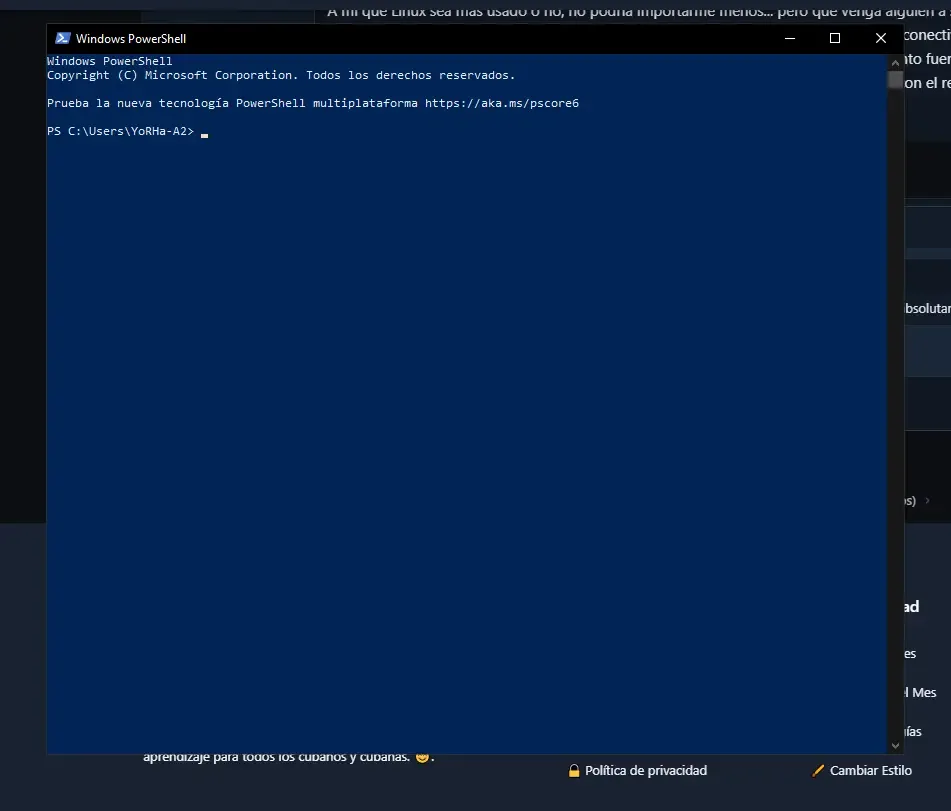
Task: Click the PowerShell icon in the title bar
Action: (x=62, y=38)
